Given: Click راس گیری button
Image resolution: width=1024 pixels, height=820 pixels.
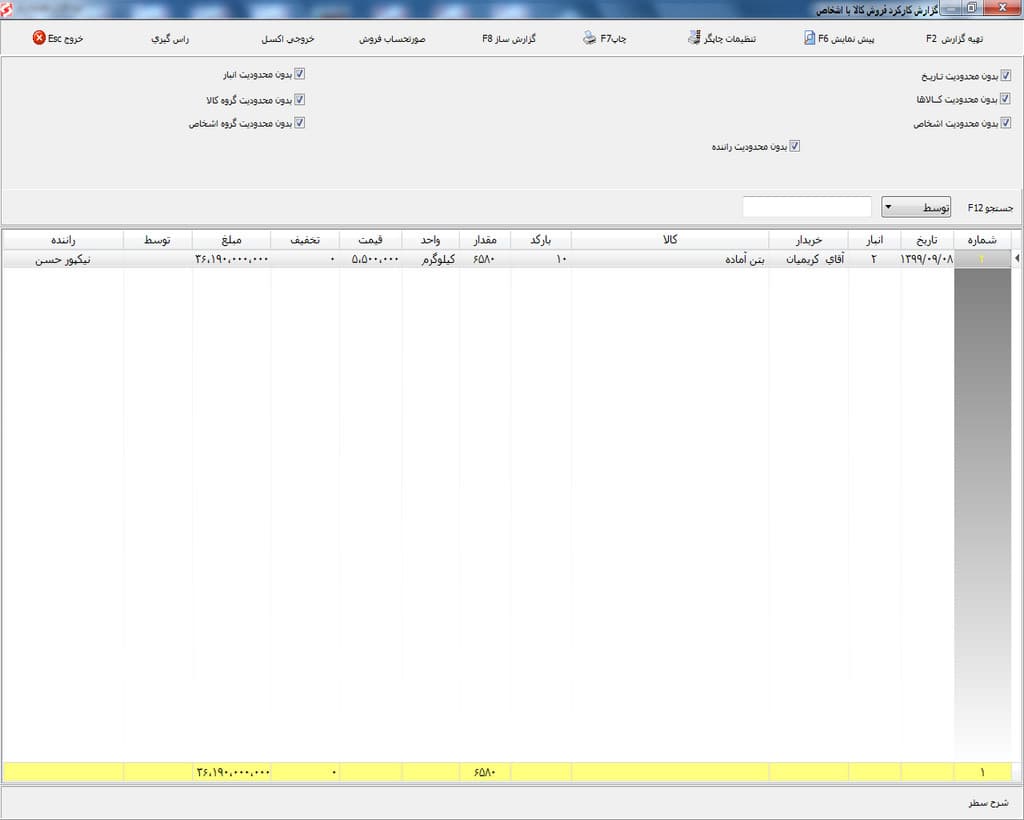Looking at the screenshot, I should (170, 39).
